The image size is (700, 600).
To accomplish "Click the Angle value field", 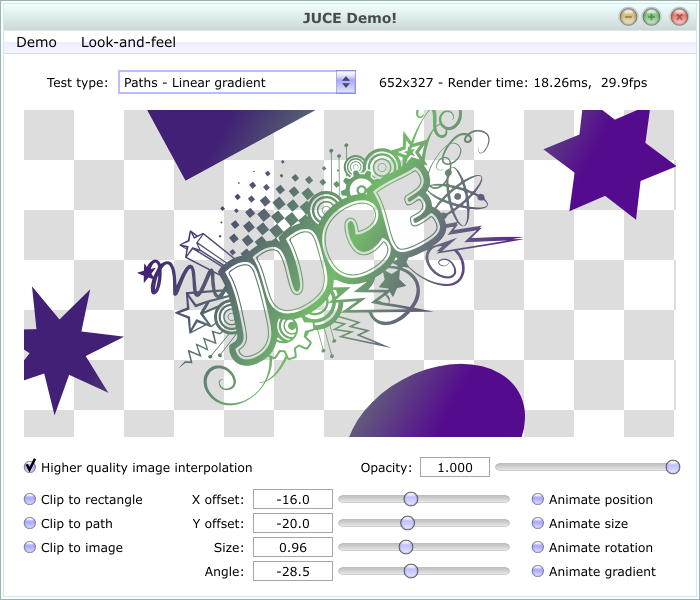I will coord(293,572).
